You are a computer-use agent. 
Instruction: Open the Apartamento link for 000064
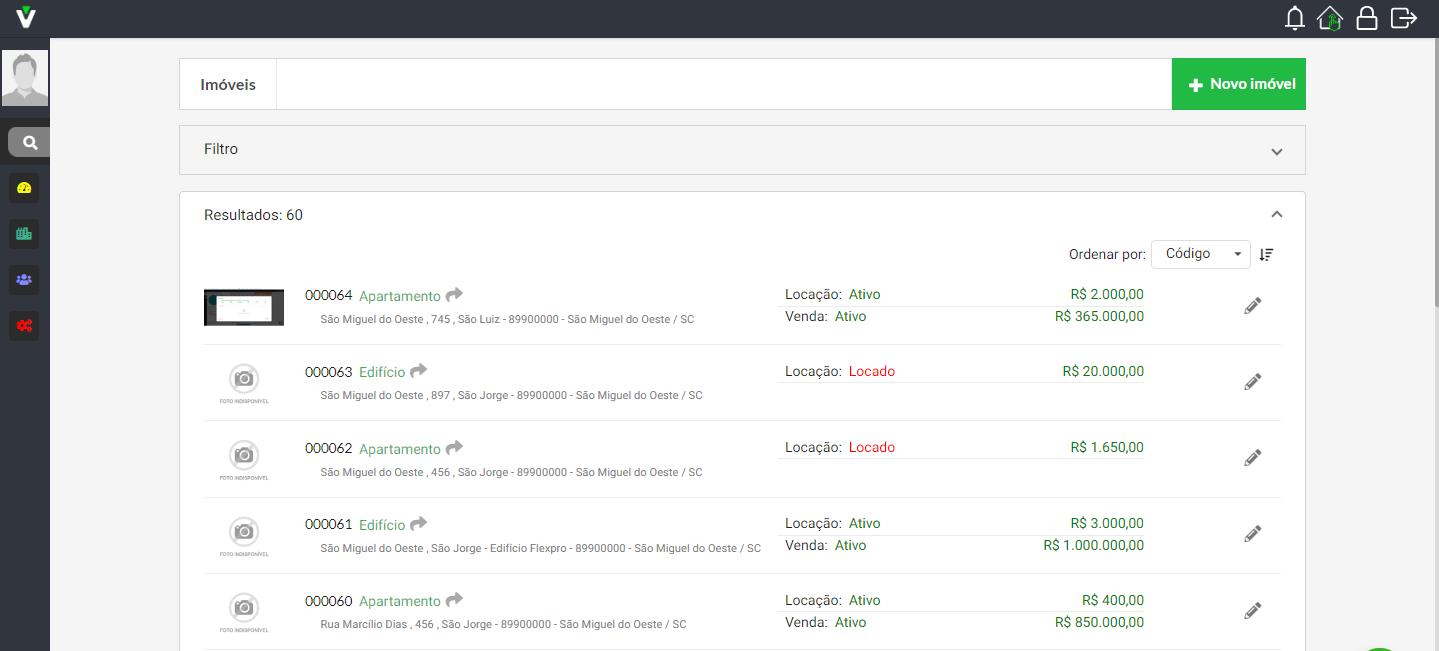click(x=400, y=296)
